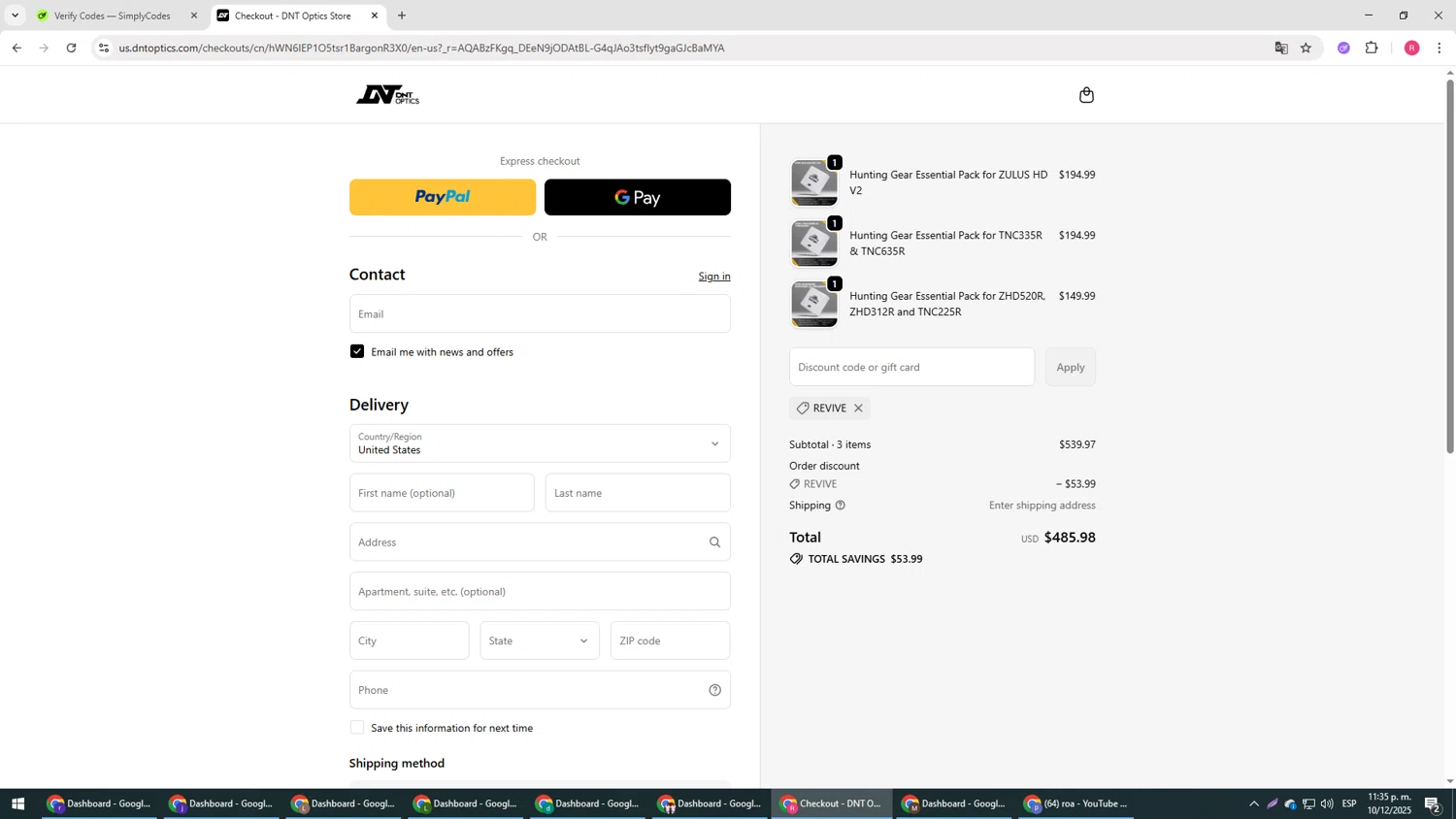1456x819 pixels.
Task: Show hidden system tray icons
Action: [x=1253, y=803]
